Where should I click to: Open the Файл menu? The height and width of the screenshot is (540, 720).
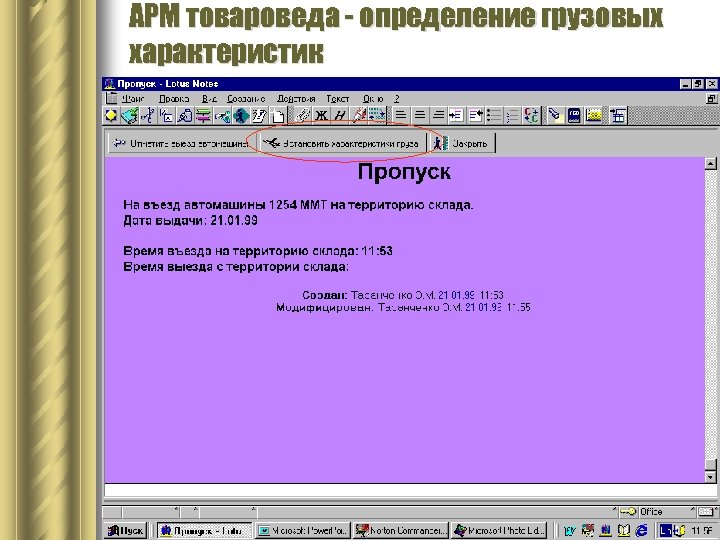[x=133, y=99]
